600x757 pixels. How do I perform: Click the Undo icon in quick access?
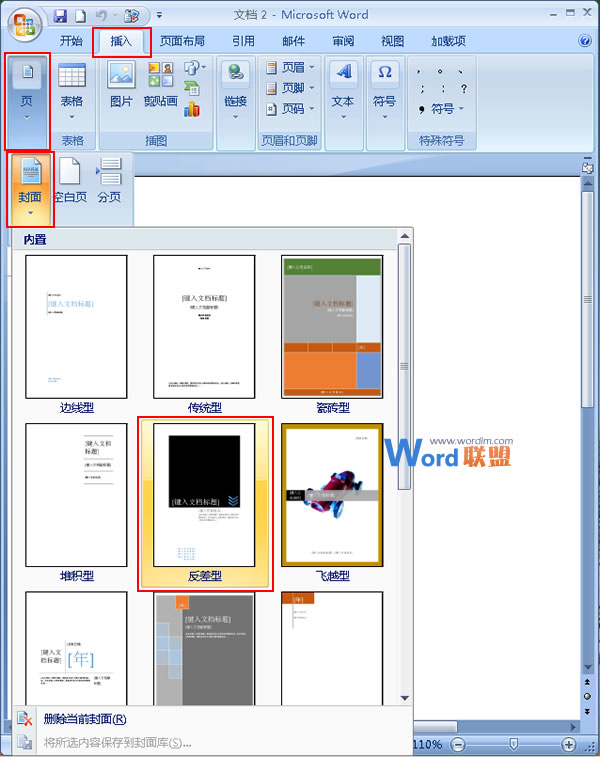(x=101, y=16)
